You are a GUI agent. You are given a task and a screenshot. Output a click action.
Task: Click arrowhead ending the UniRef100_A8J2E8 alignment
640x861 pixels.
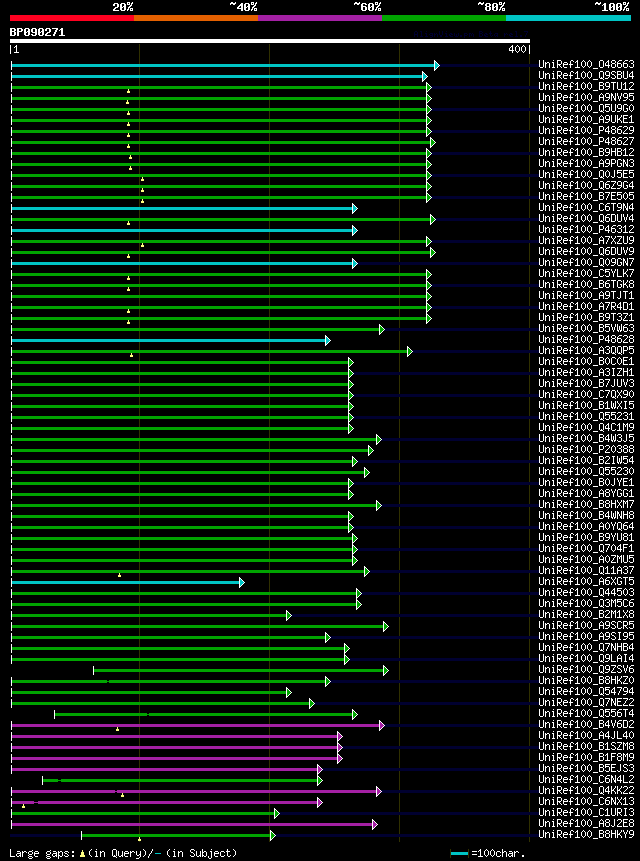point(374,824)
